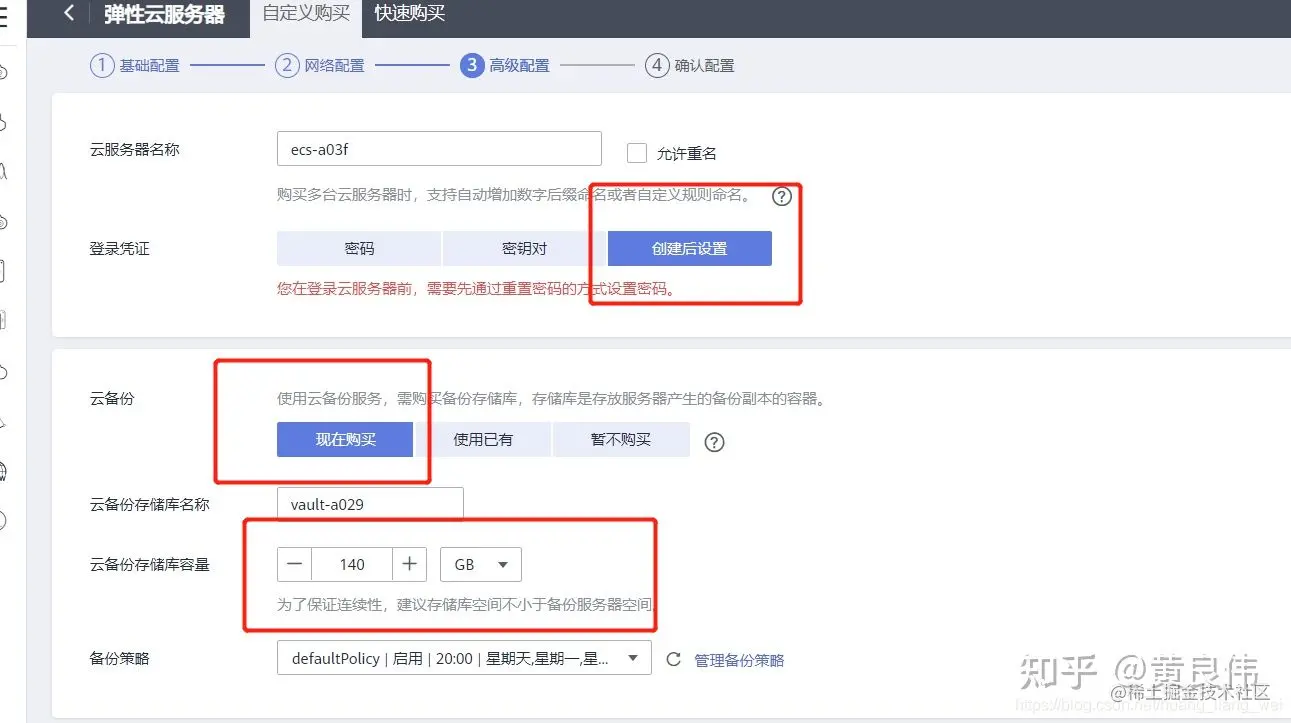Screen dimensions: 1291x723
Task: Click the 备份策略 label
Action: click(120, 660)
